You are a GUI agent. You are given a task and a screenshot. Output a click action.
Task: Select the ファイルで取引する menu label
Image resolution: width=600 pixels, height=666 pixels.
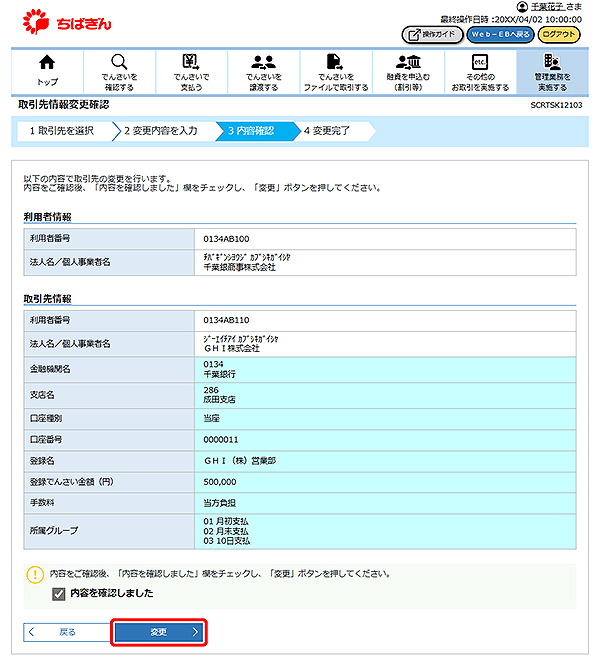335,82
